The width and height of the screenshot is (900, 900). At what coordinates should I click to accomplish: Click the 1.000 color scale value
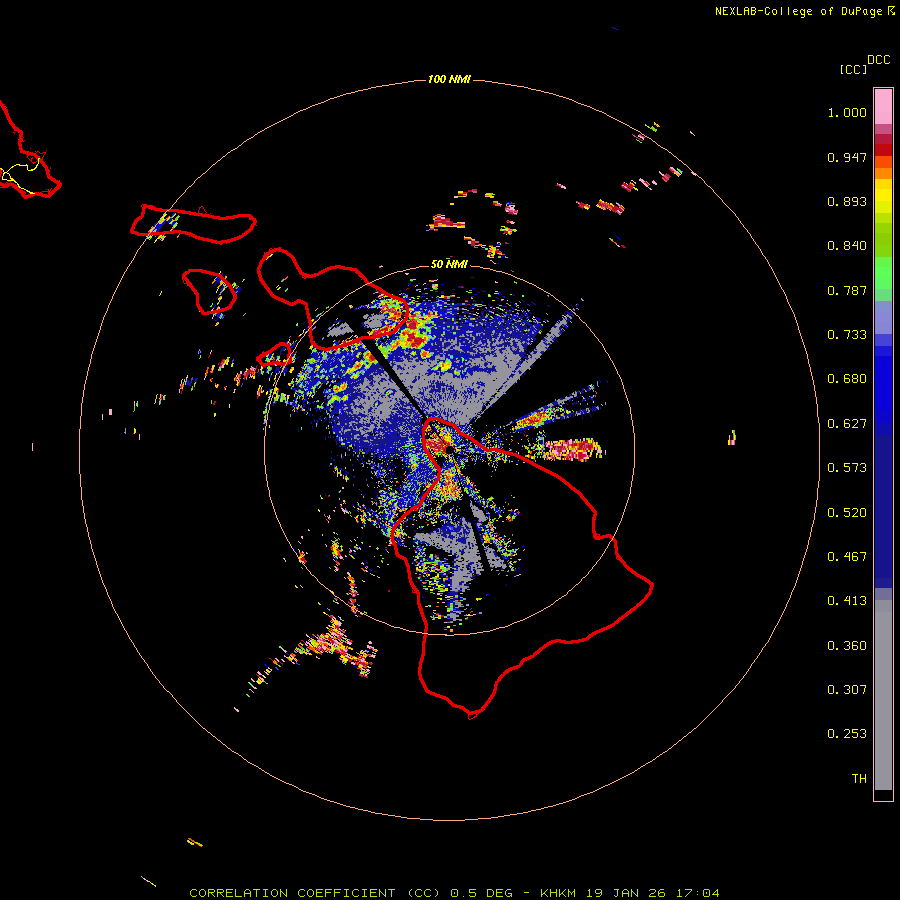[847, 112]
